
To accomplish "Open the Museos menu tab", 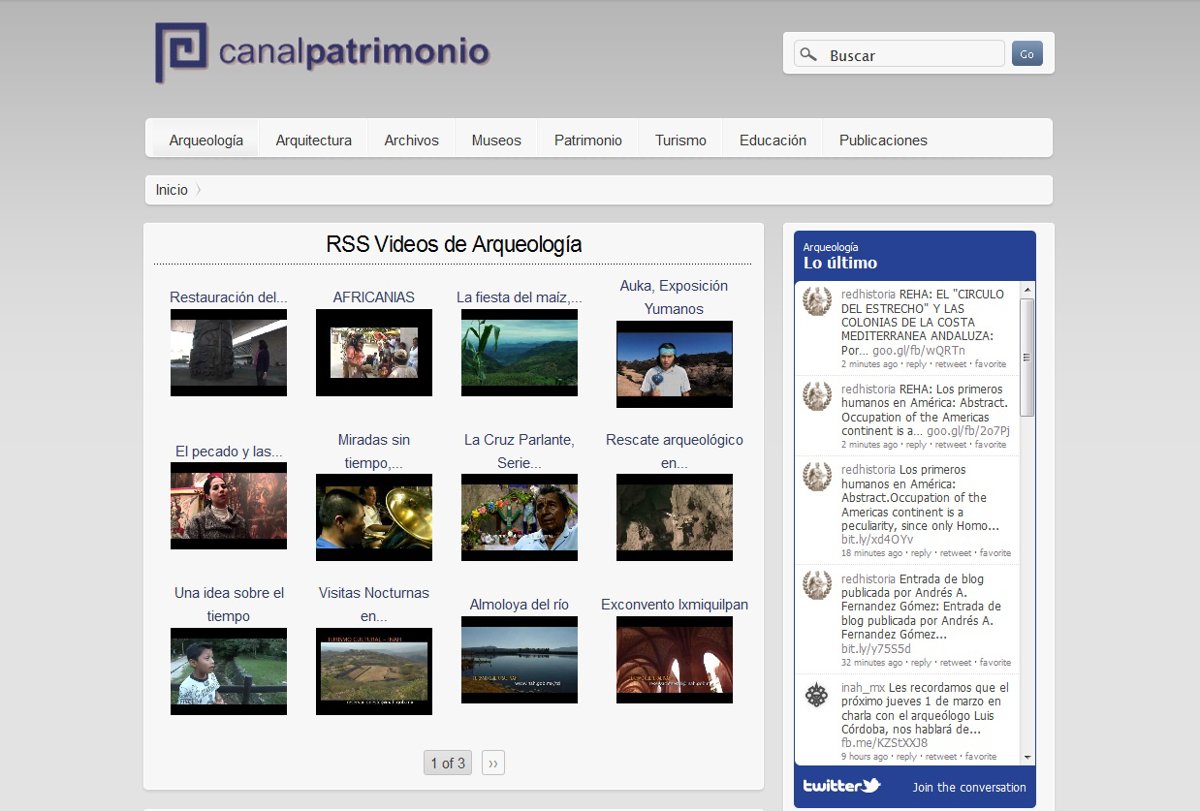I will coord(496,140).
